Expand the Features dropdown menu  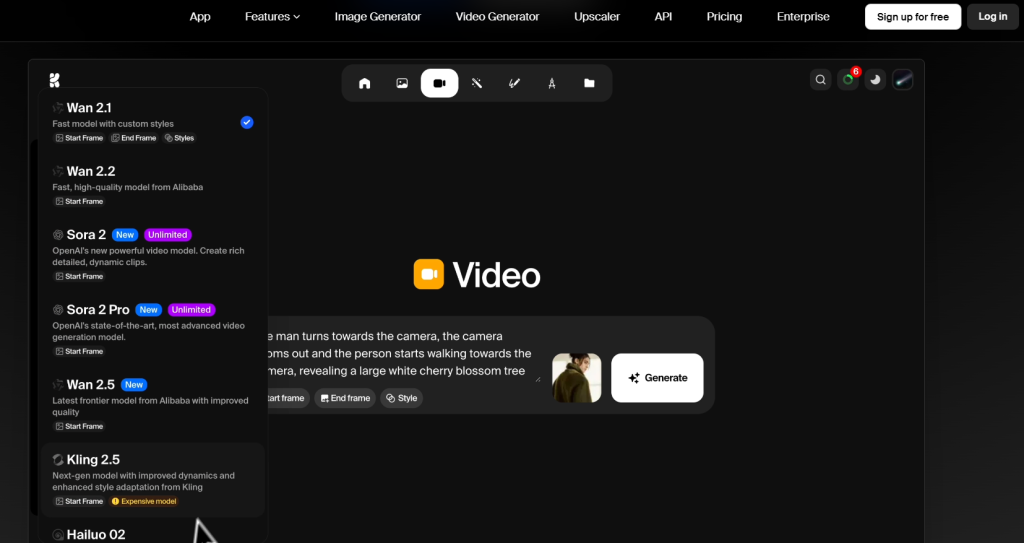click(x=272, y=17)
